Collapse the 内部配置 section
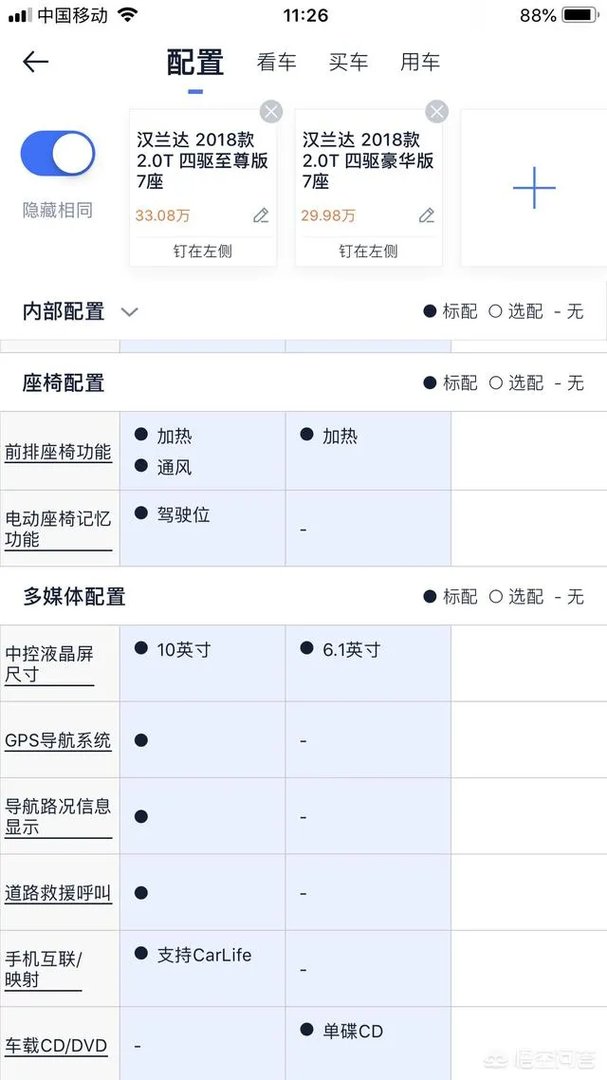The height and width of the screenshot is (1080, 607). (x=129, y=312)
